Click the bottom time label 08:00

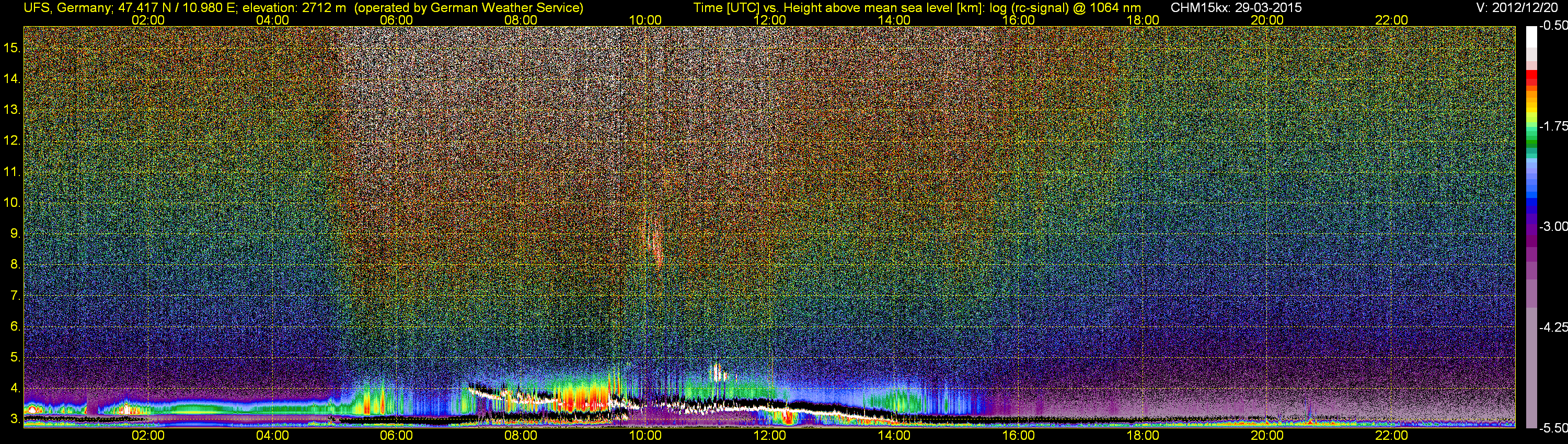pos(521,436)
